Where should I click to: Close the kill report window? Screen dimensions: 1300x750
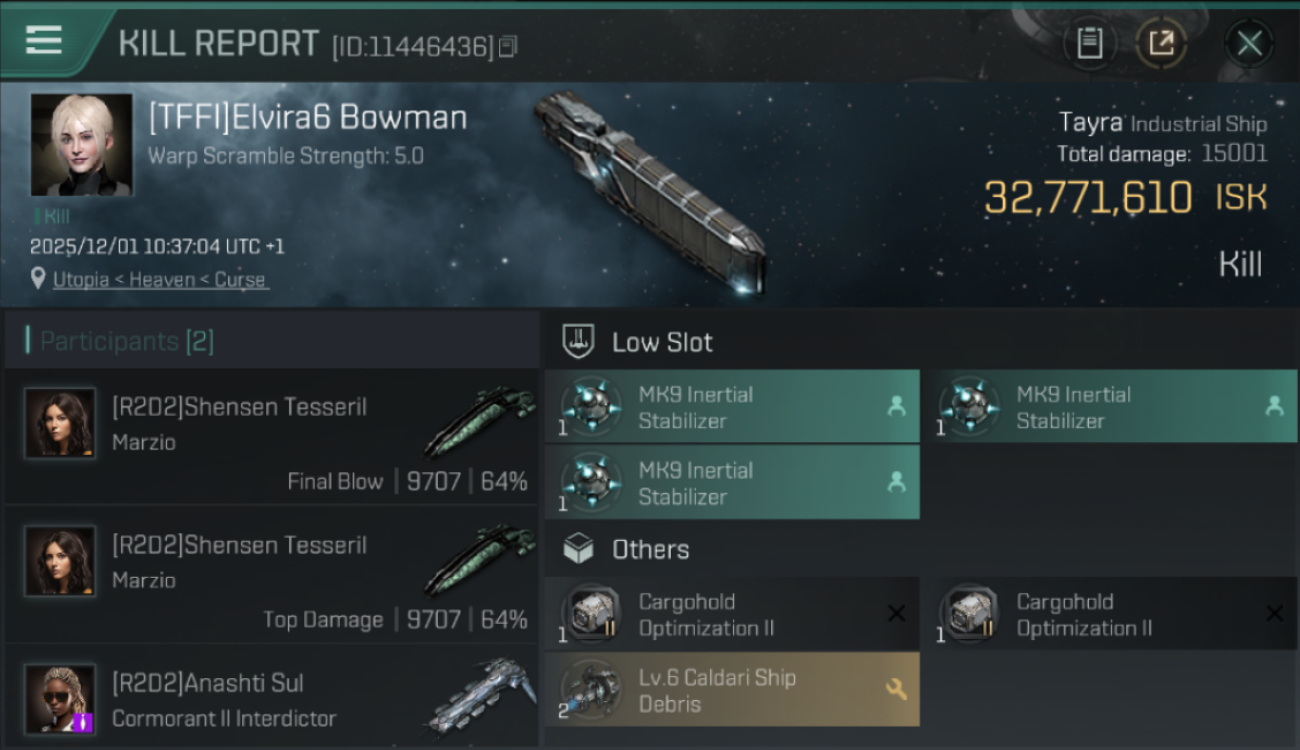(x=1249, y=43)
